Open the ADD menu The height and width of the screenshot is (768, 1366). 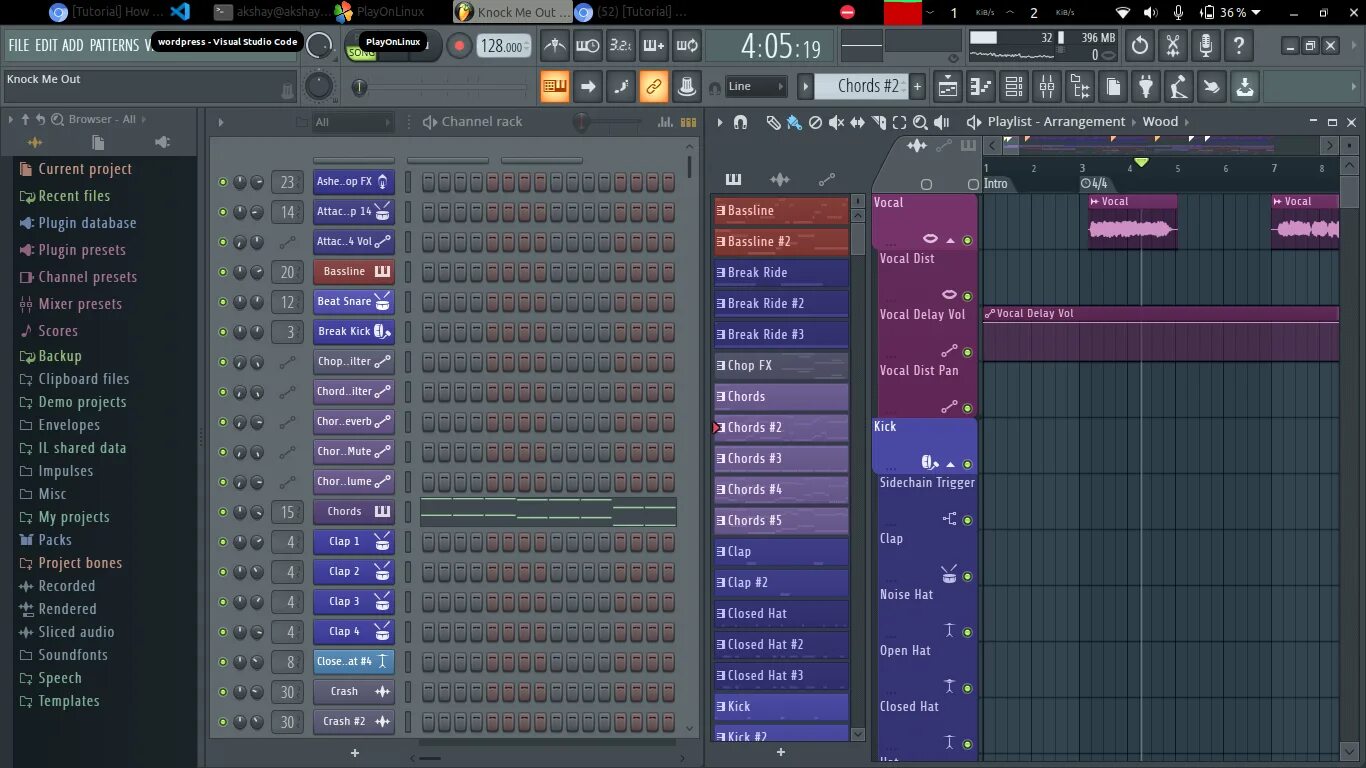click(73, 45)
